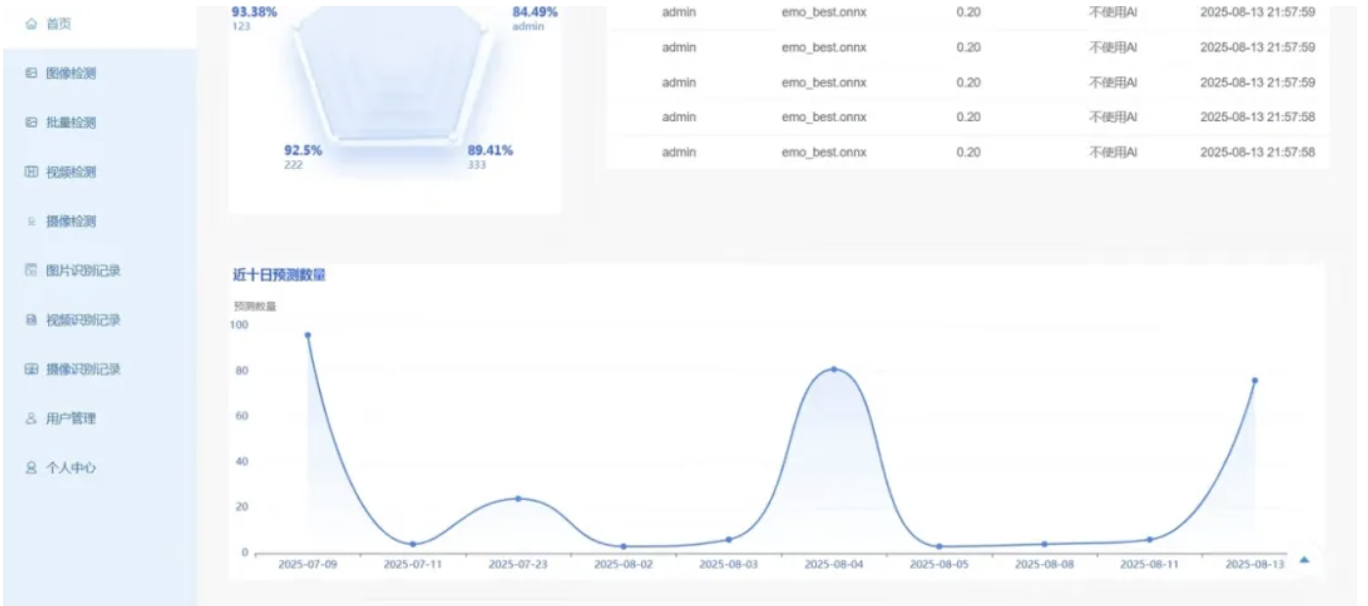Click the 2025-08-02 x-axis label

point(623,564)
